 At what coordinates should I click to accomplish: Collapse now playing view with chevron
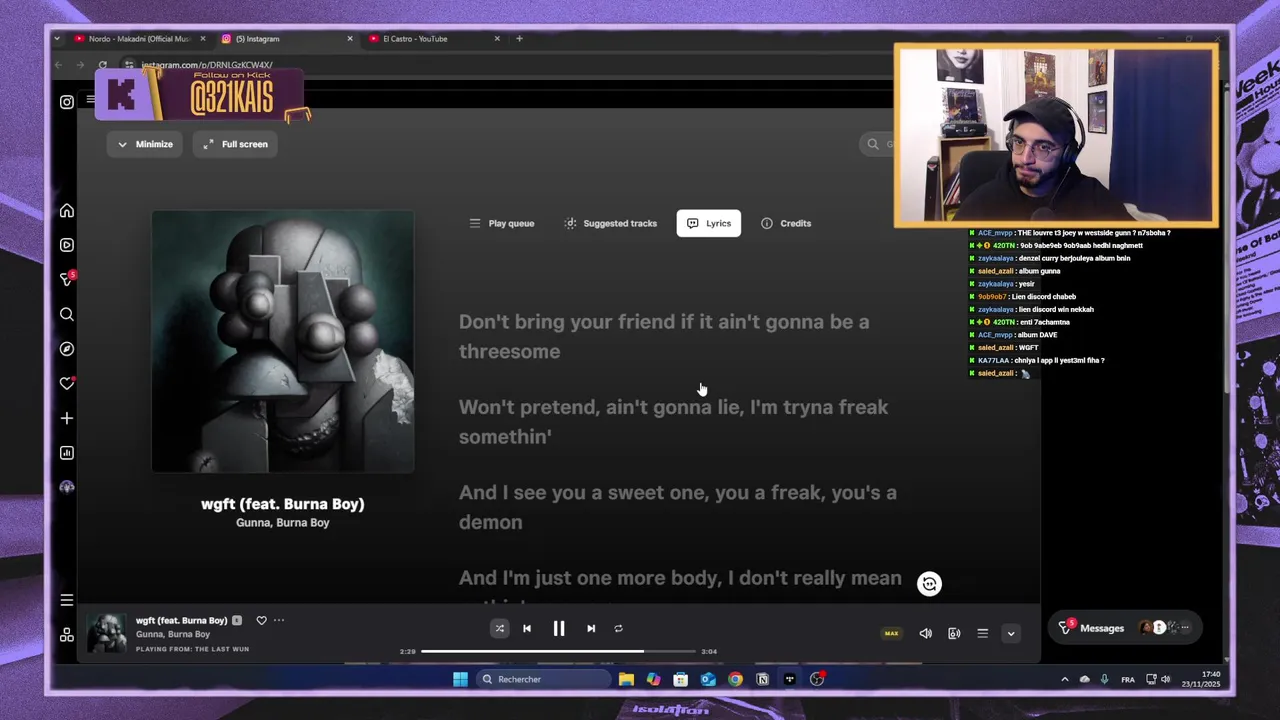pyautogui.click(x=1011, y=633)
